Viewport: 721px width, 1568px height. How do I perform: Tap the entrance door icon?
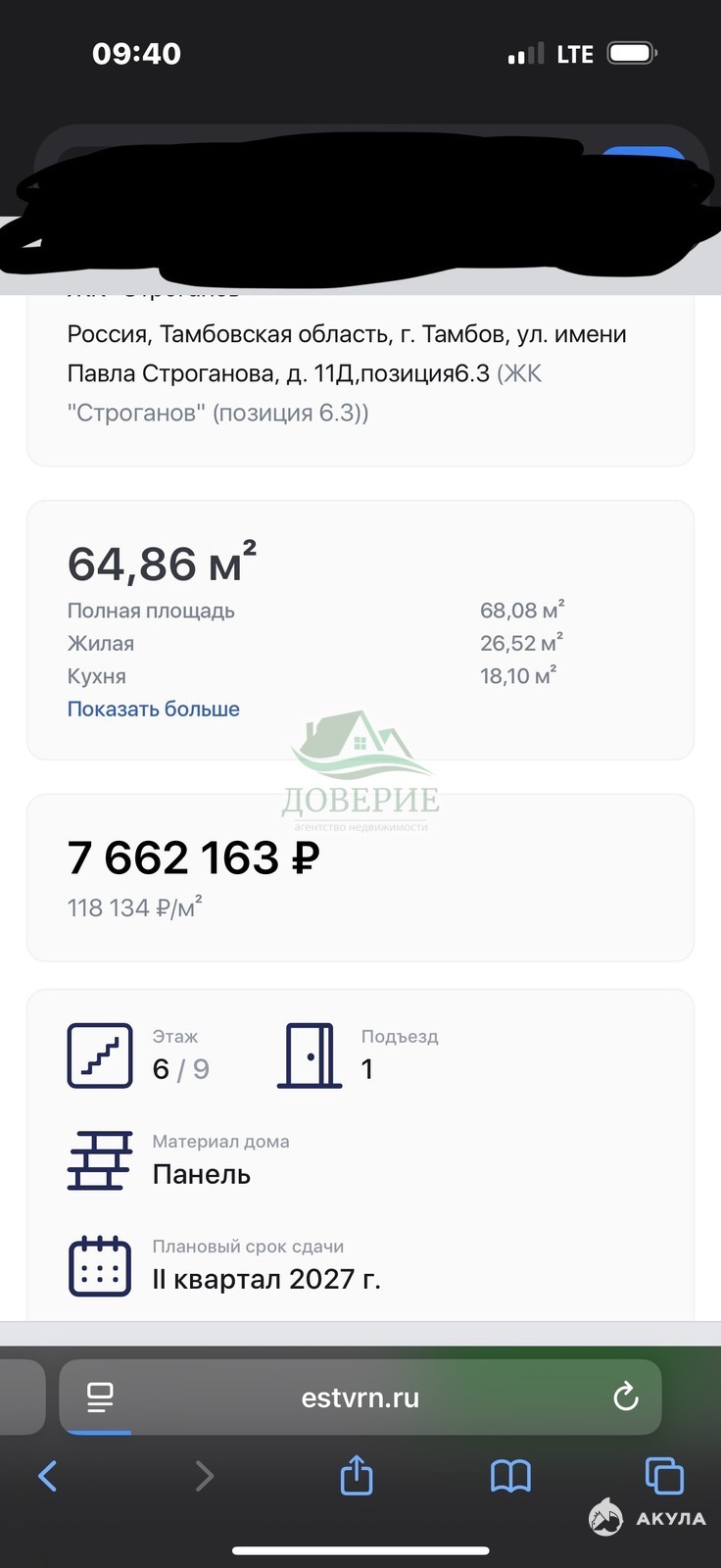310,1055
